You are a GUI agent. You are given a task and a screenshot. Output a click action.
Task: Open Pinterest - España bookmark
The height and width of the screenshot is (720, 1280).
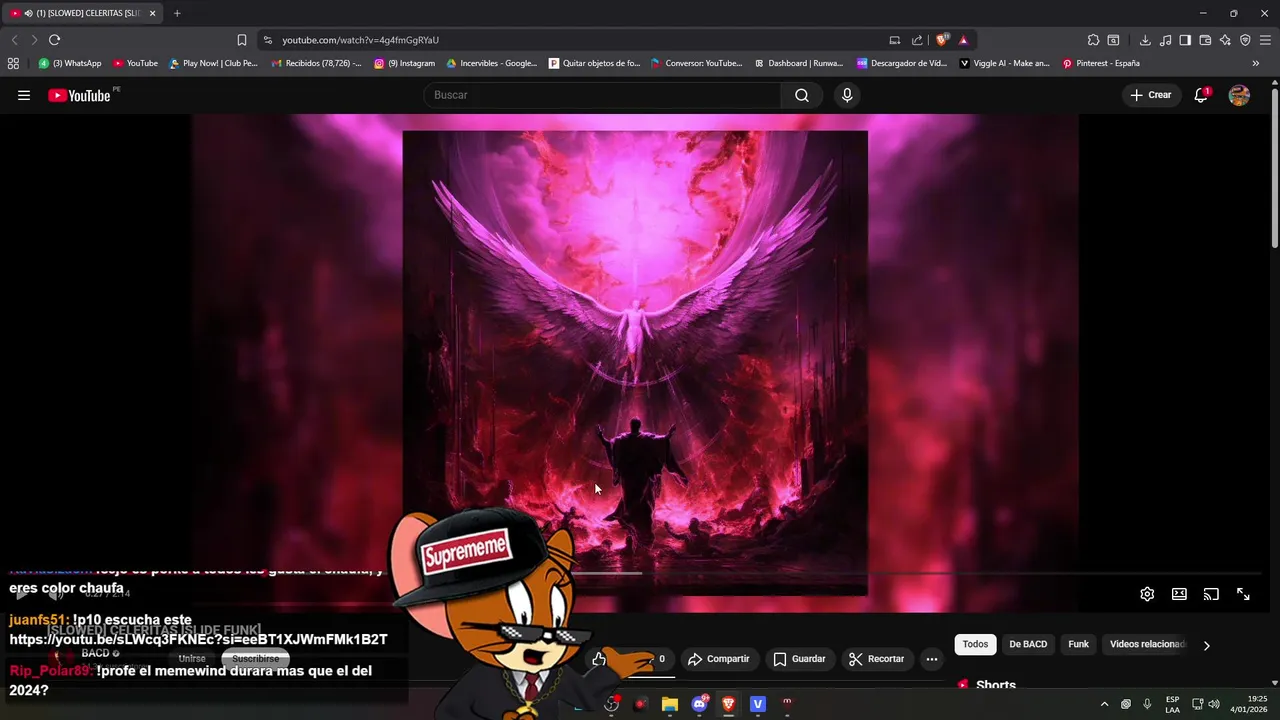pyautogui.click(x=1101, y=63)
